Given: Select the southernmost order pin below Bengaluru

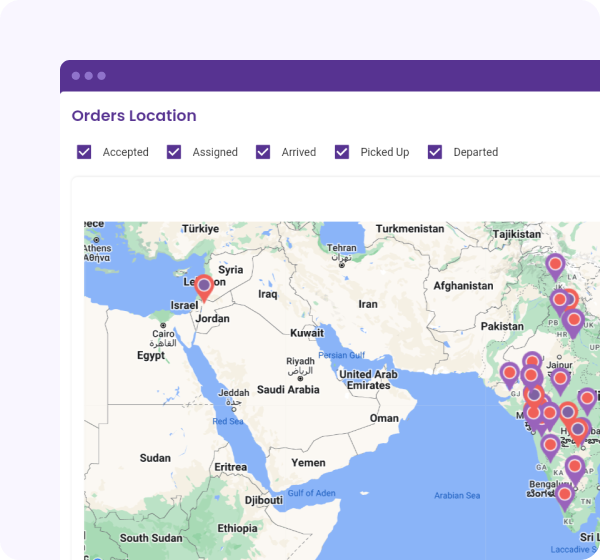Looking at the screenshot, I should (x=565, y=494).
